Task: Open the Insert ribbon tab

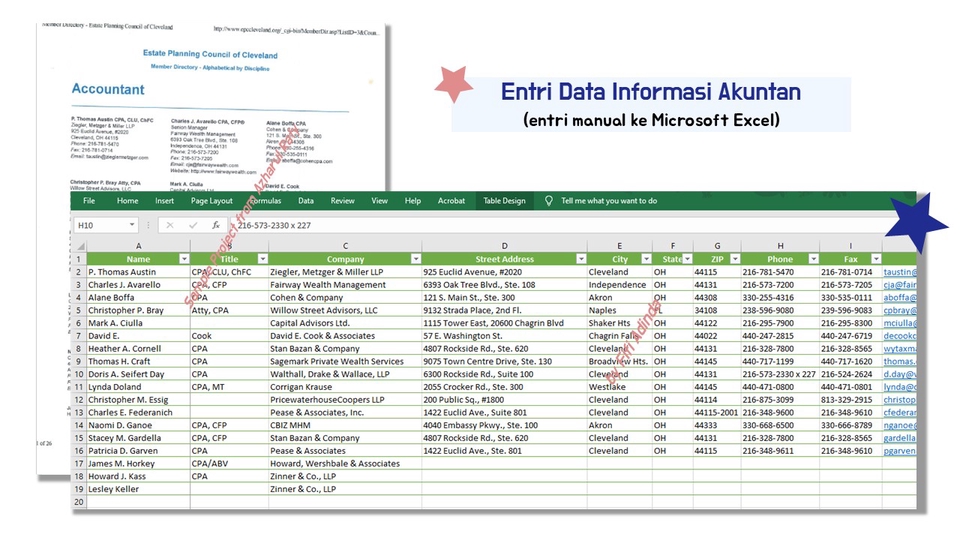Action: [164, 201]
